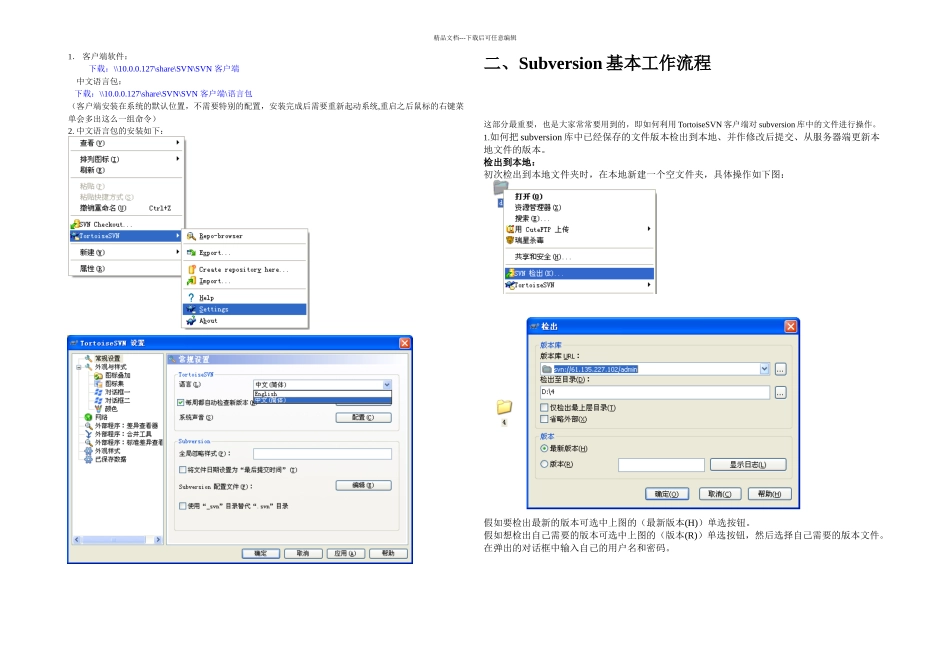This screenshot has height=672, width=950.
Task: Expand the 新建 submenu
Action: [x=178, y=251]
